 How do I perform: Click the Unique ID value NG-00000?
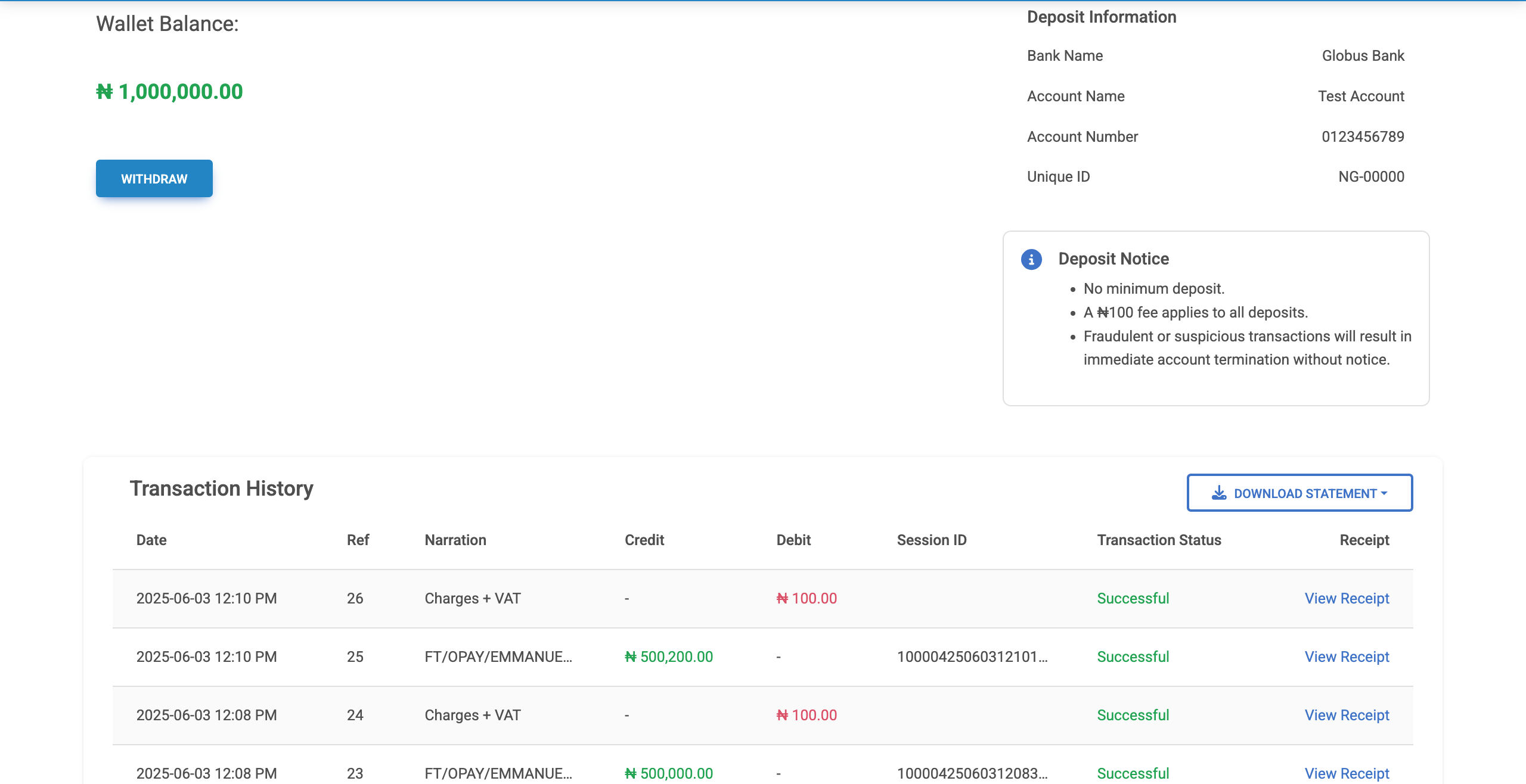[1371, 176]
